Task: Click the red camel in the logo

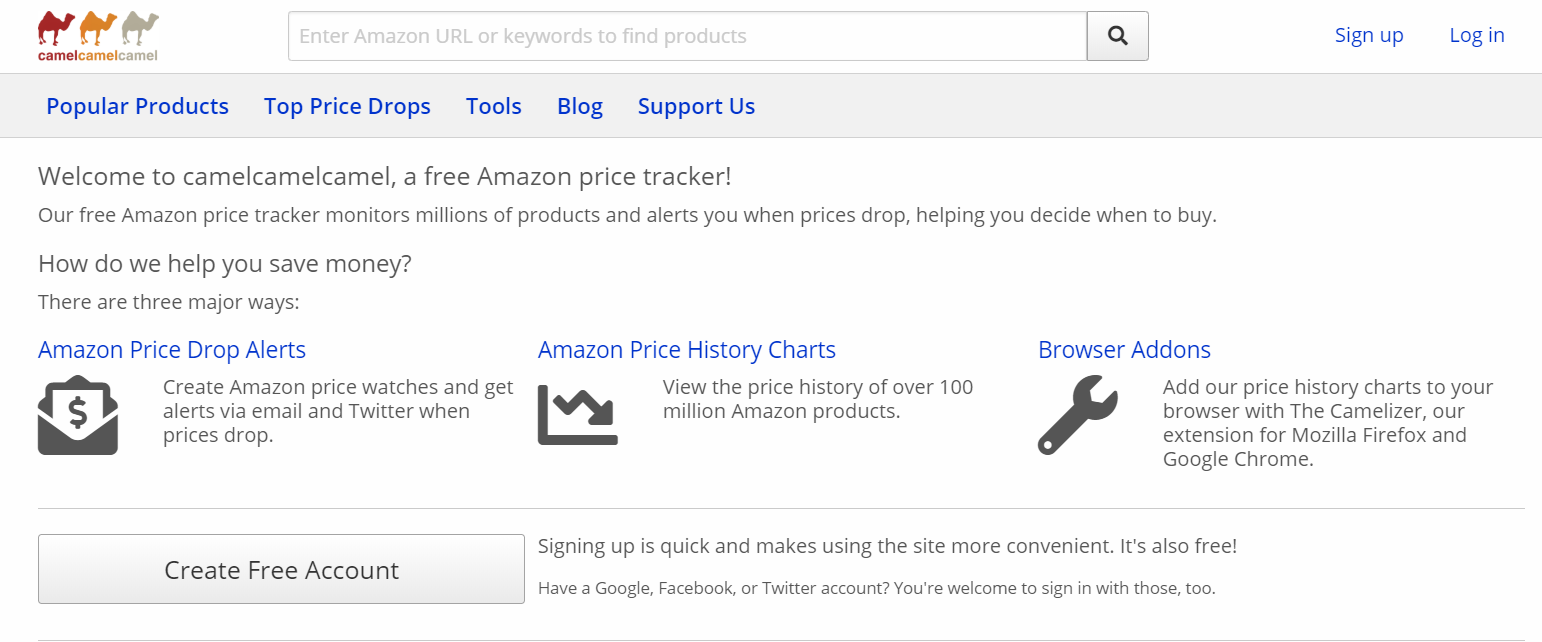Action: pyautogui.click(x=55, y=28)
